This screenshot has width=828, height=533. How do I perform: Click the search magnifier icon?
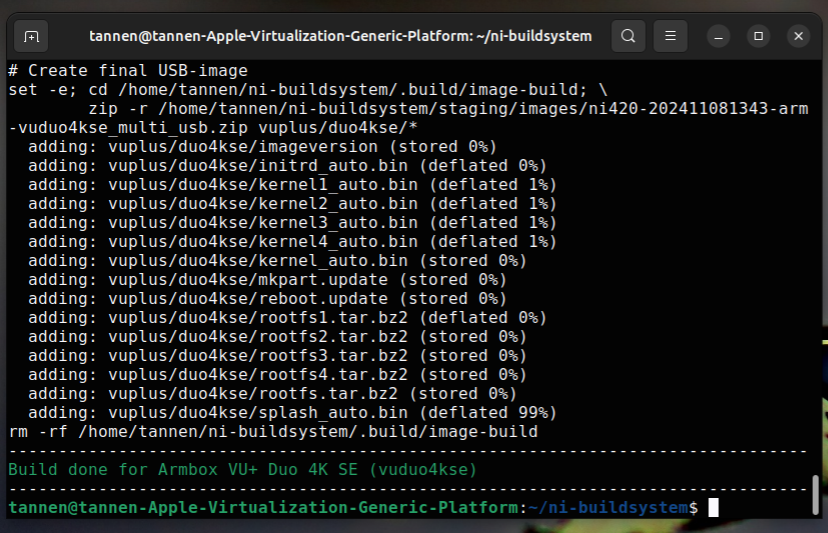(627, 36)
